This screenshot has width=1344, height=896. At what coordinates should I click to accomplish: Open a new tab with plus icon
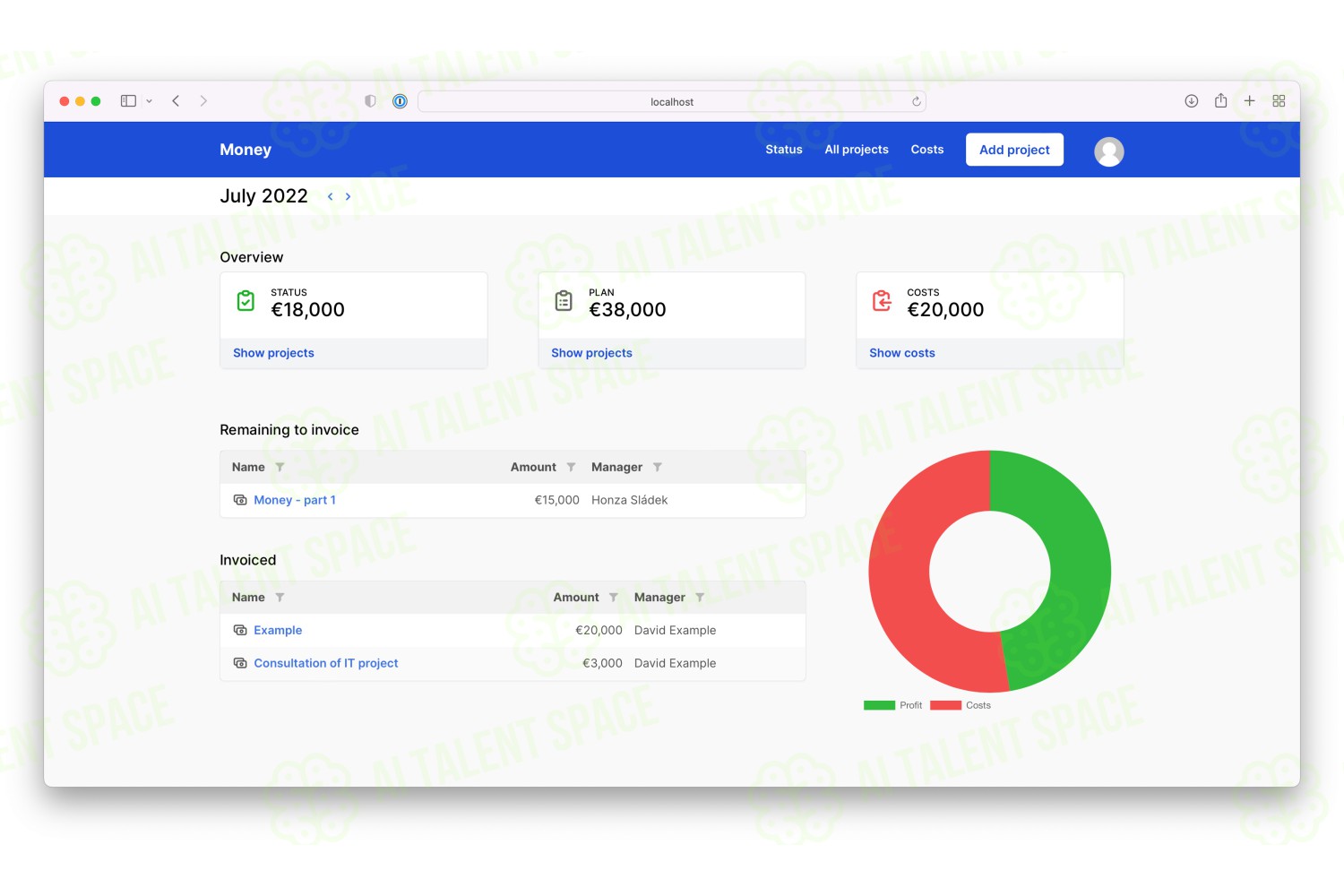coord(1249,101)
